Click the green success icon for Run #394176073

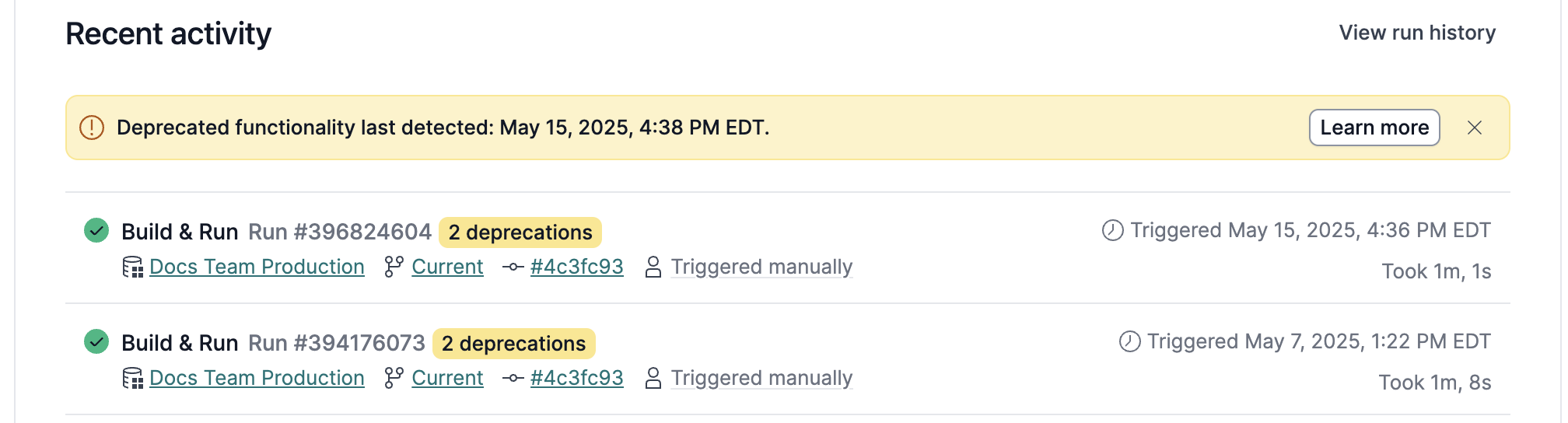(96, 342)
